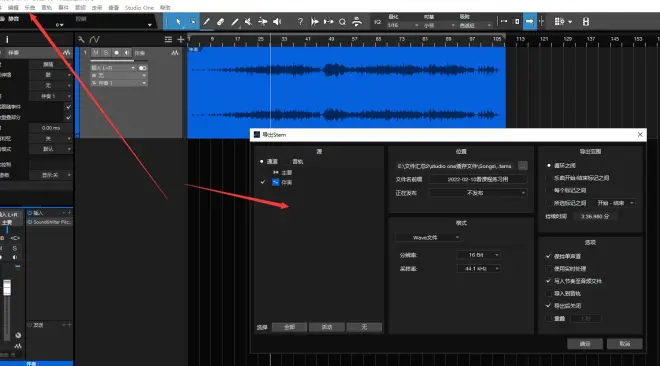
Task: Open the Studio One menu
Action: (x=139, y=8)
